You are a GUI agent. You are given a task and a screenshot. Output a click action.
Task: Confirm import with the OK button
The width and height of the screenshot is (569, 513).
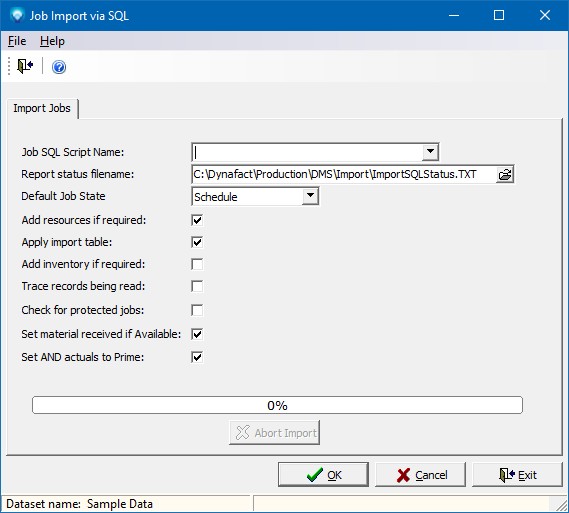click(x=323, y=475)
